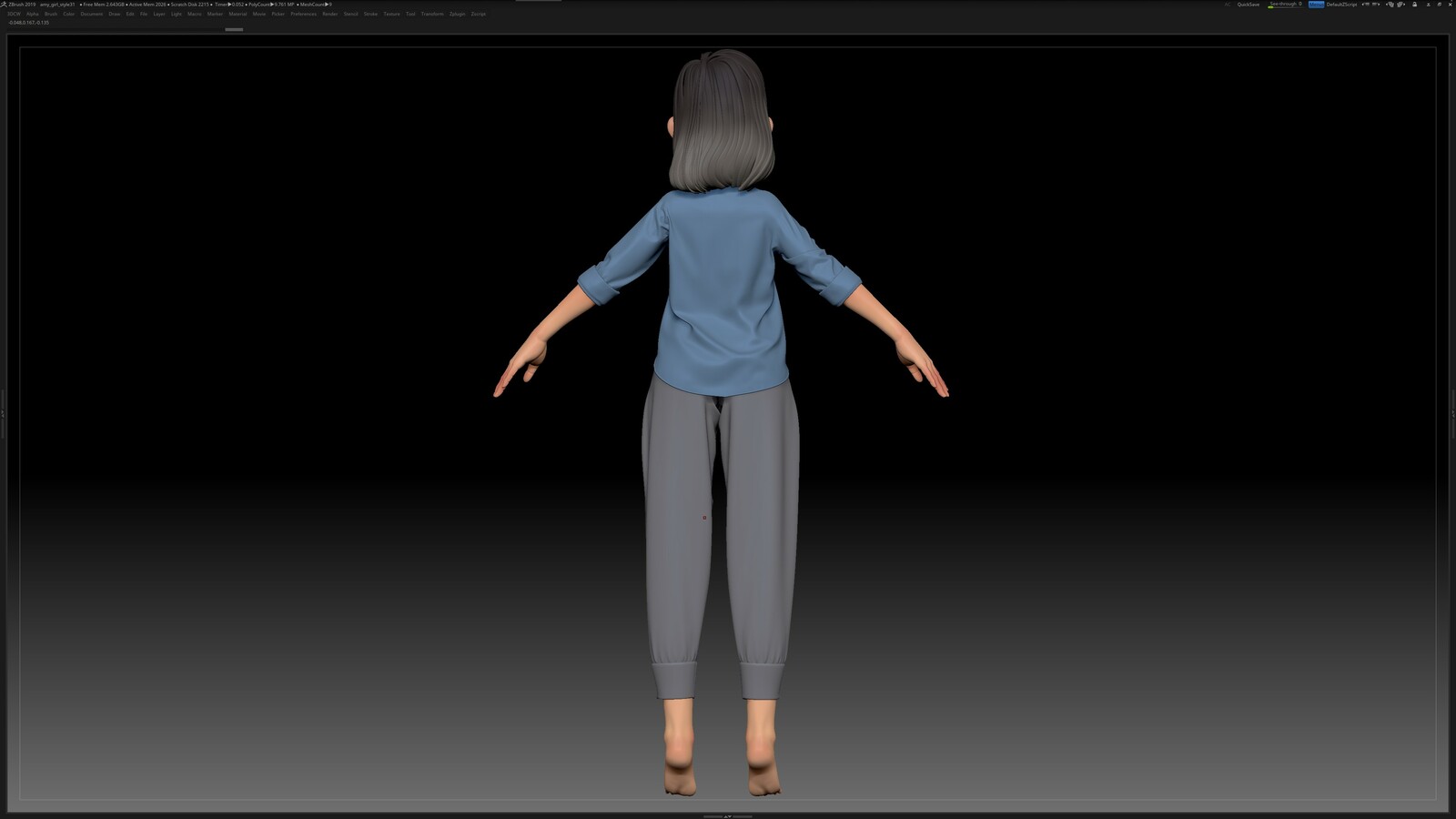This screenshot has width=1456, height=819.
Task: Load previous UI color scheme icon
Action: [1390, 5]
